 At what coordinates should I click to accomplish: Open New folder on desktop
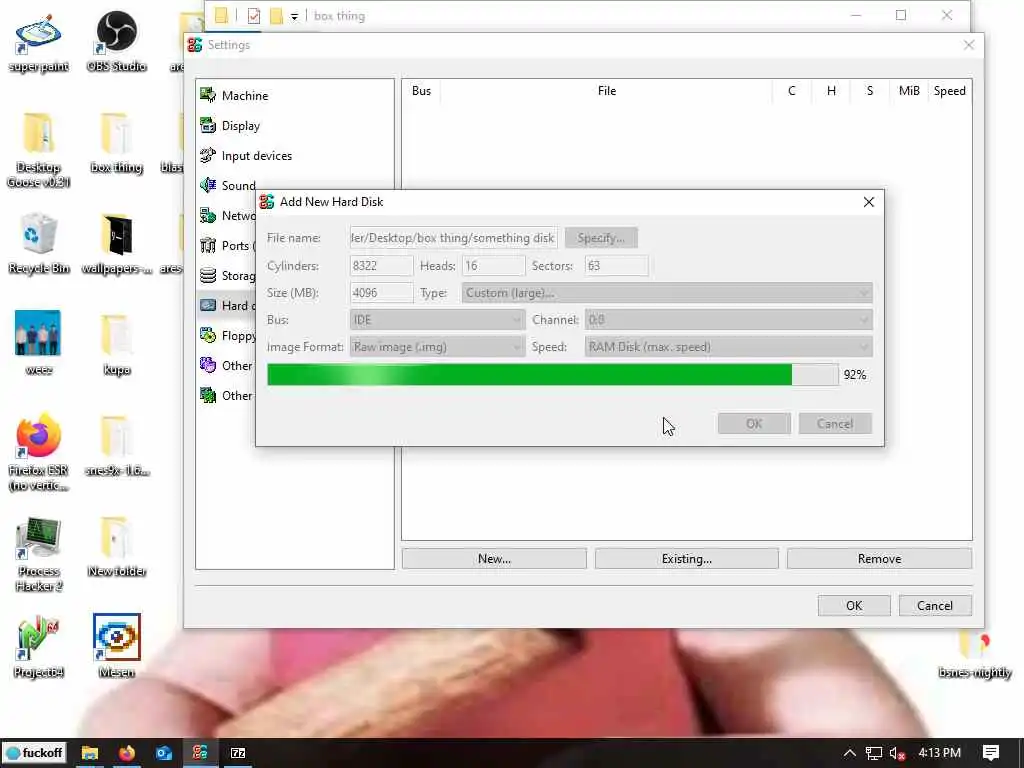point(116,547)
